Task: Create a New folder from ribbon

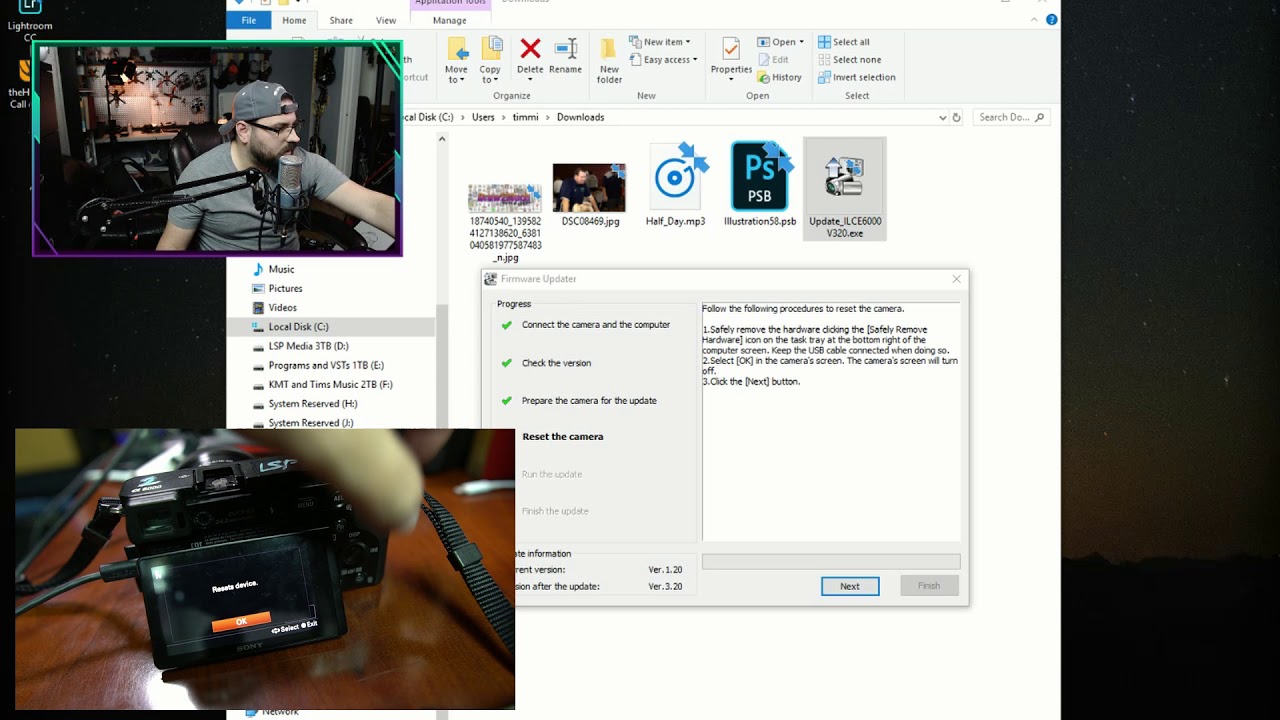Action: pyautogui.click(x=609, y=60)
